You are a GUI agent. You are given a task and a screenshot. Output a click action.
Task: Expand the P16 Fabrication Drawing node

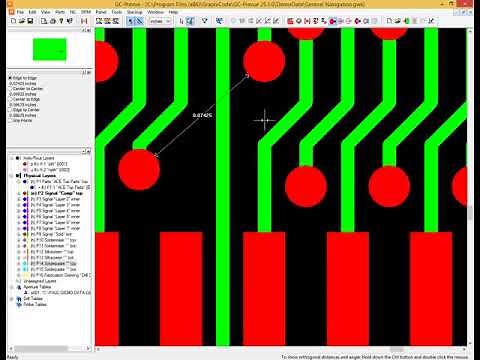(19, 275)
